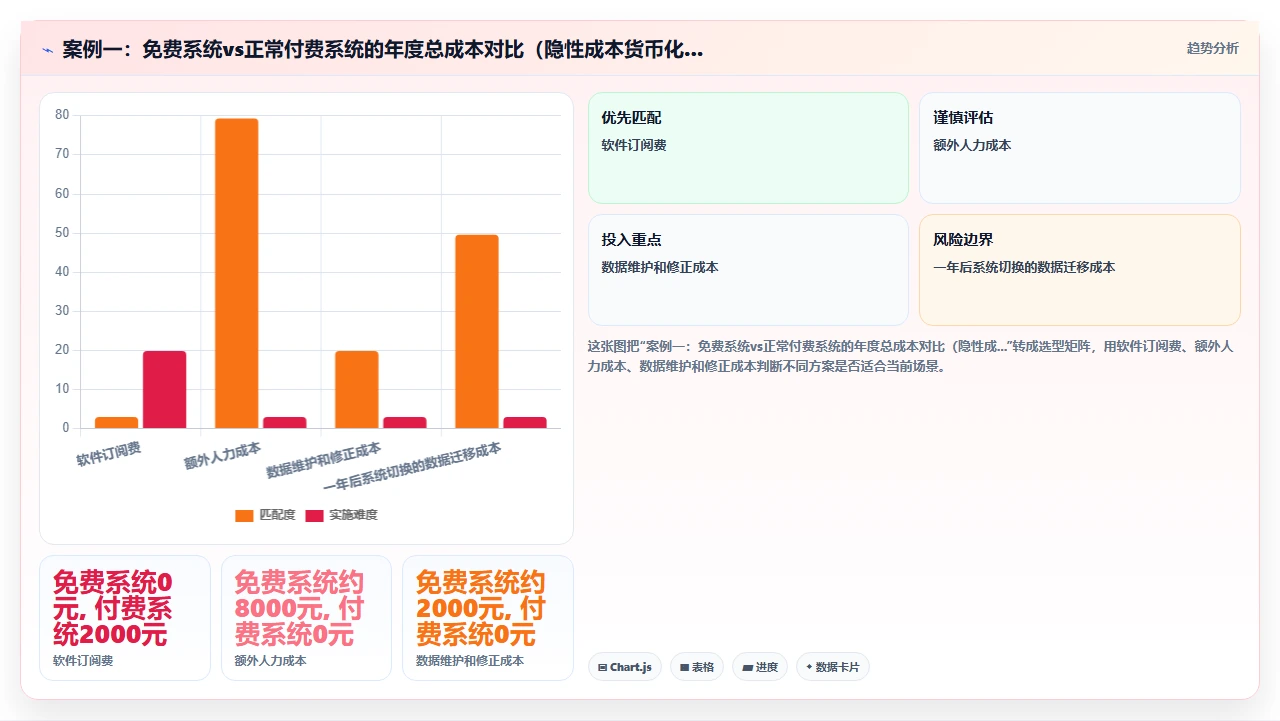Click the 数据卡片 tag chip
Screen dimensions: 1280x721
click(833, 667)
